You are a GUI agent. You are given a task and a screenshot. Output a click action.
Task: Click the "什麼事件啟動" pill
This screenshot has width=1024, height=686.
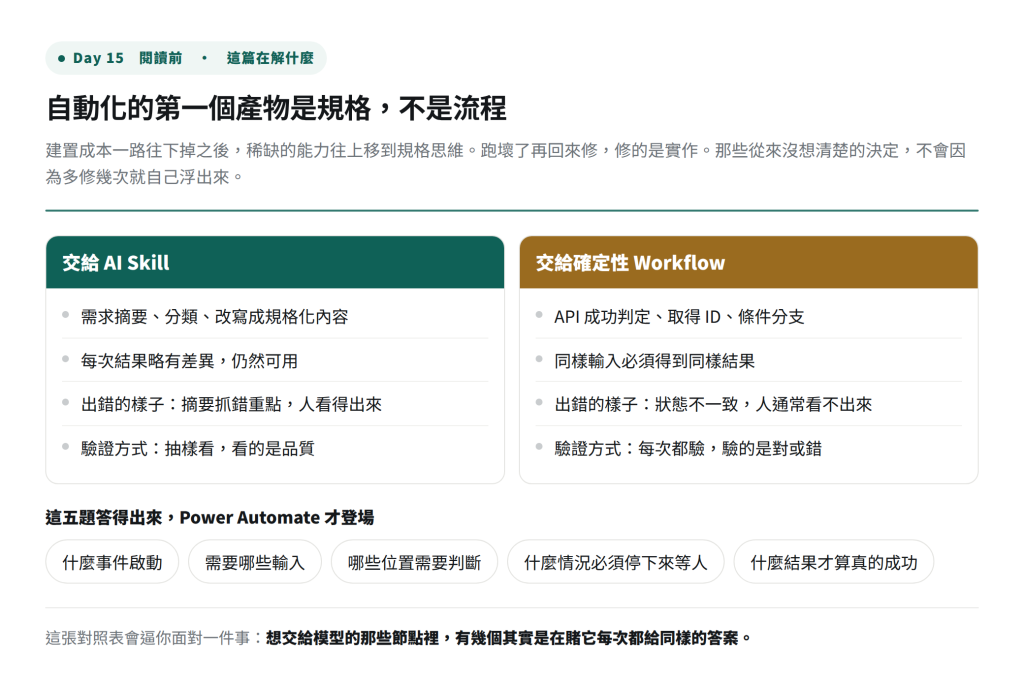(112, 562)
